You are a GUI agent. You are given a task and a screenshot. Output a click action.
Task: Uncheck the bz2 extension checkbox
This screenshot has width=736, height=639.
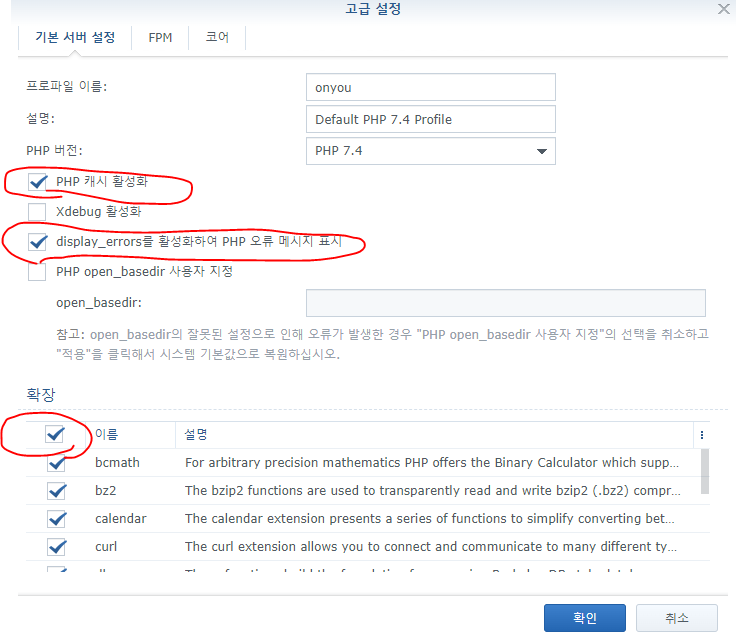(x=57, y=491)
